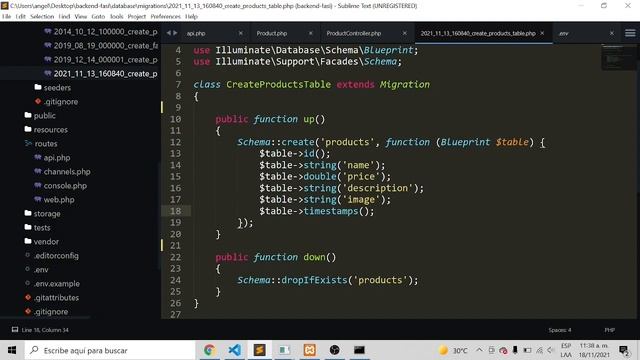Open the Tools menu
640x360 pixels.
click(x=117, y=16)
